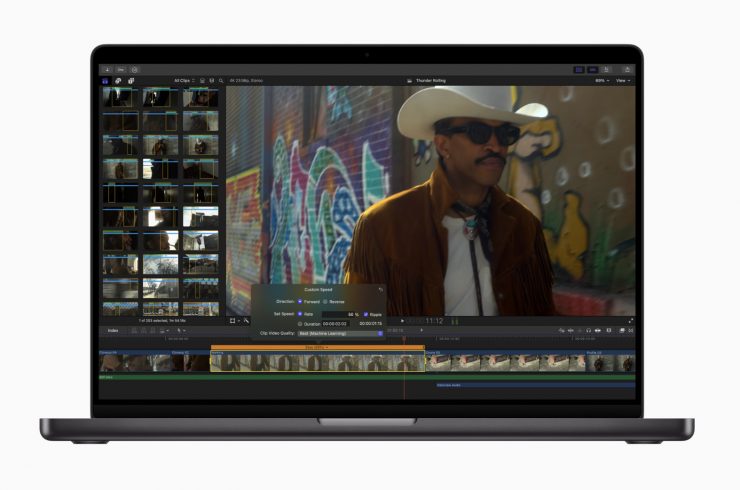Screen dimensions: 740x490
Task: Click the Import Media icon
Action: click(107, 69)
